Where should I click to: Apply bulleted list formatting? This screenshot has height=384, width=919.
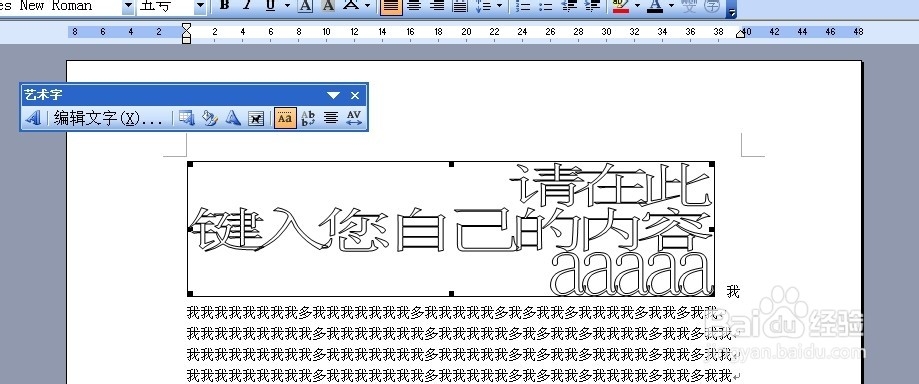pyautogui.click(x=546, y=6)
